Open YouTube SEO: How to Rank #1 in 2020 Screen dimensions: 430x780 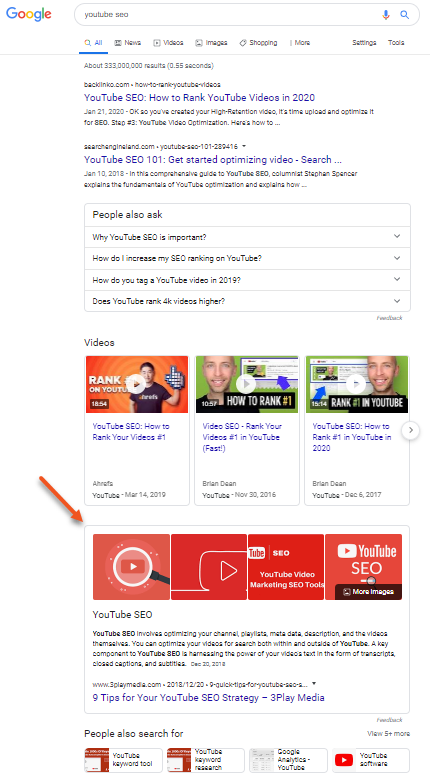(351, 437)
